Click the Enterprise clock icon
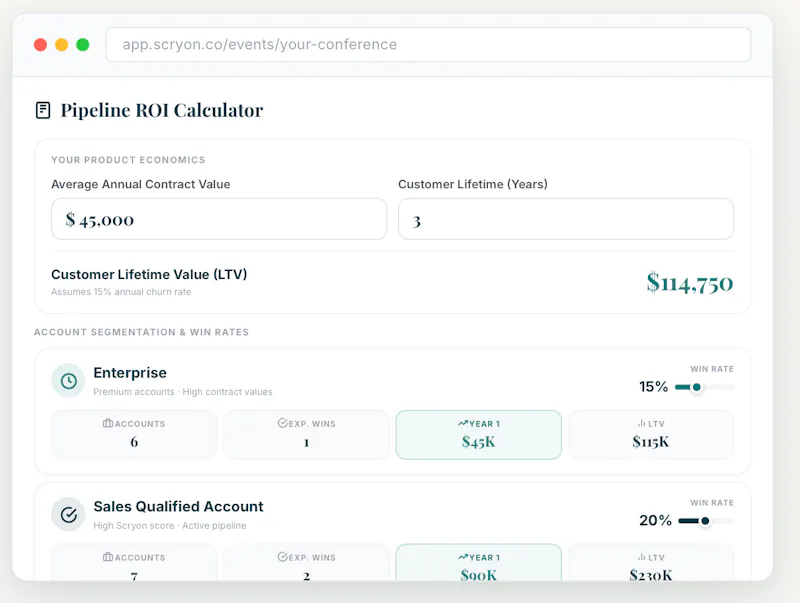 [x=68, y=381]
